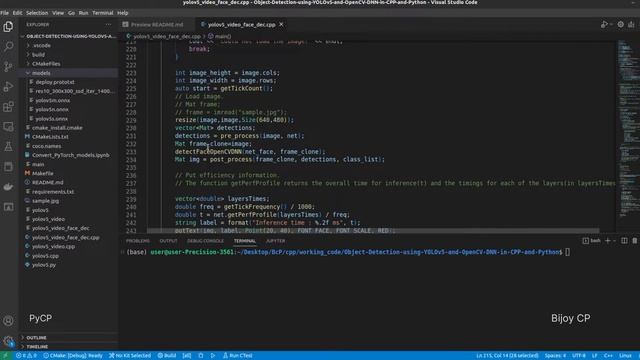
Task: Open the new terminal launch profile dropdown
Action: click(x=614, y=241)
